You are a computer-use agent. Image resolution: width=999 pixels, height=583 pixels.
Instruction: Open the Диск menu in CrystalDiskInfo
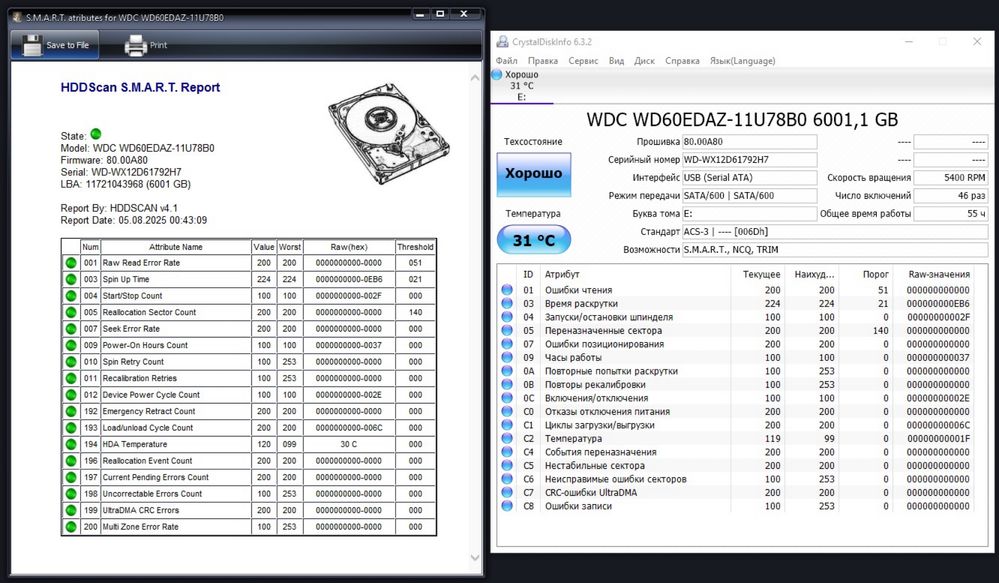[644, 61]
